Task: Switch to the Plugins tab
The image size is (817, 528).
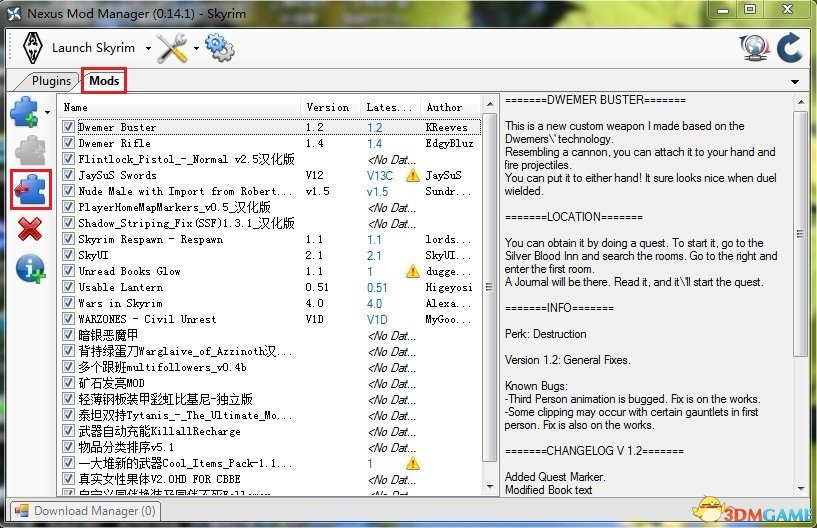Action: point(51,81)
